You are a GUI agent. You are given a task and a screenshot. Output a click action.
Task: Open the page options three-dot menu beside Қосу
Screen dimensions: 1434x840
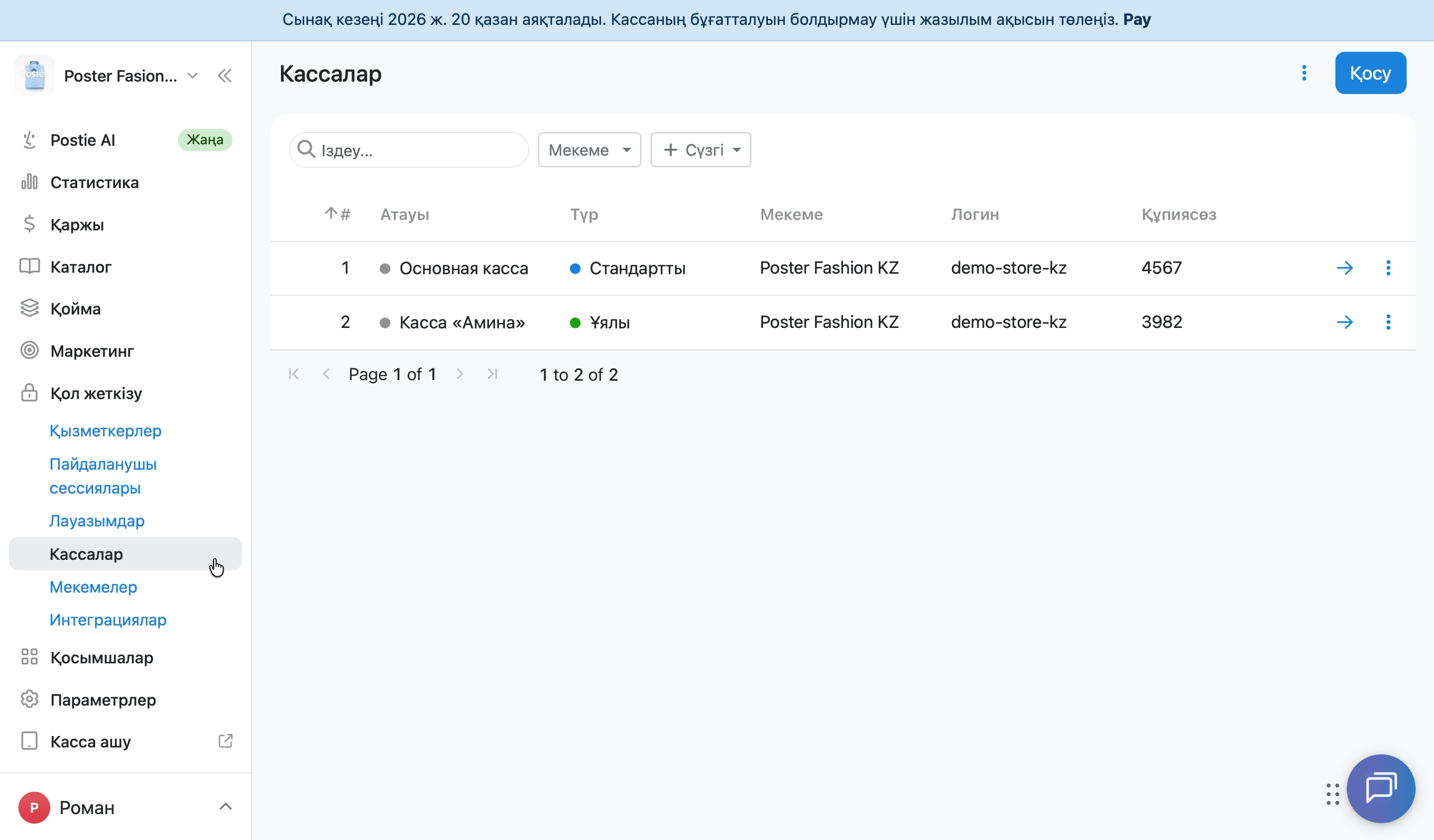coord(1304,73)
